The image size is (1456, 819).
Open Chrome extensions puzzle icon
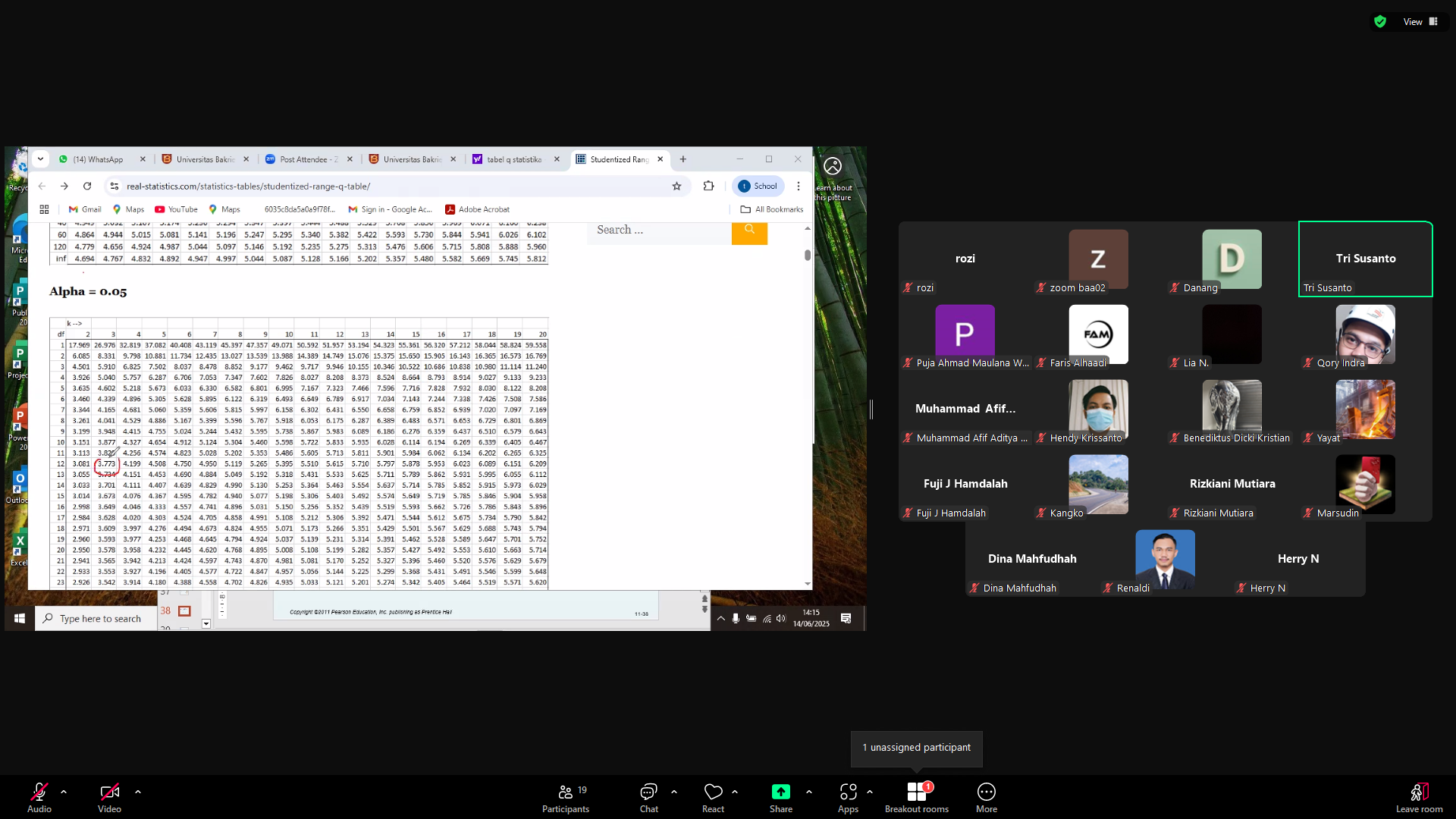click(709, 186)
